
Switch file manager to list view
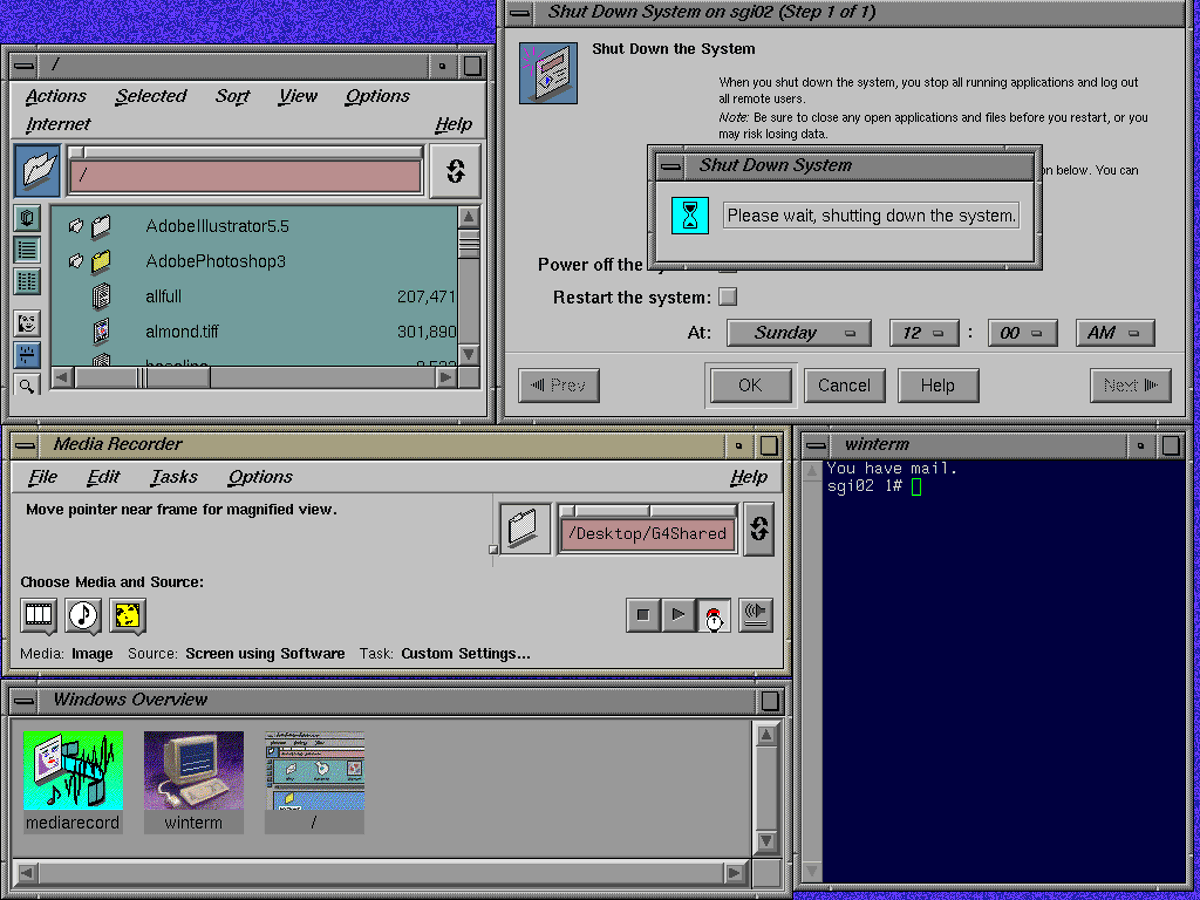(27, 250)
